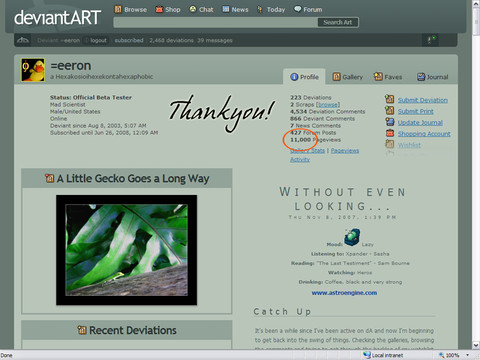This screenshot has height=360, width=480.
Task: Open the Wishlist link
Action: [409, 145]
